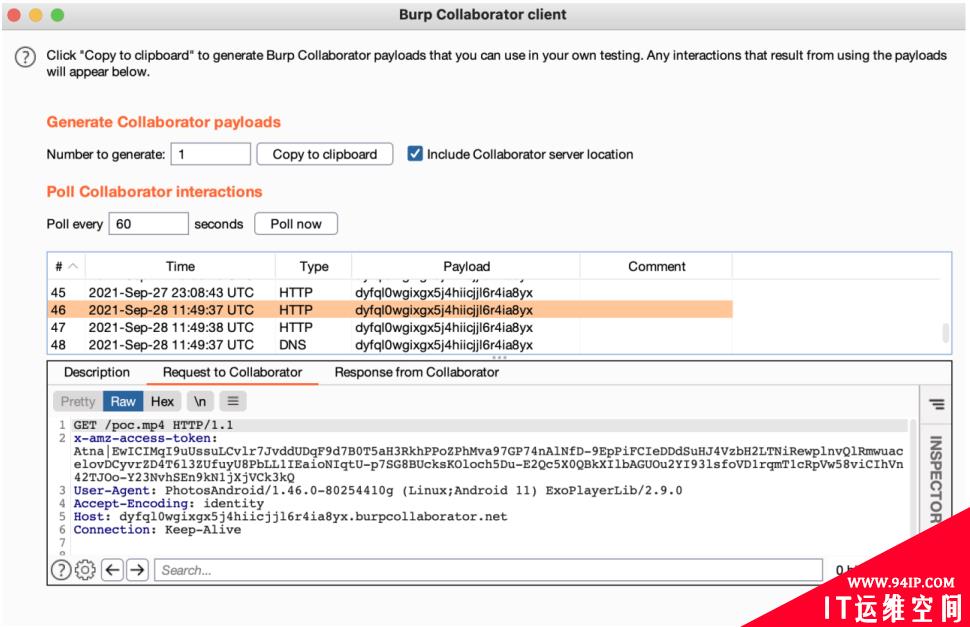Select the Request to Collaborator tab

[232, 372]
